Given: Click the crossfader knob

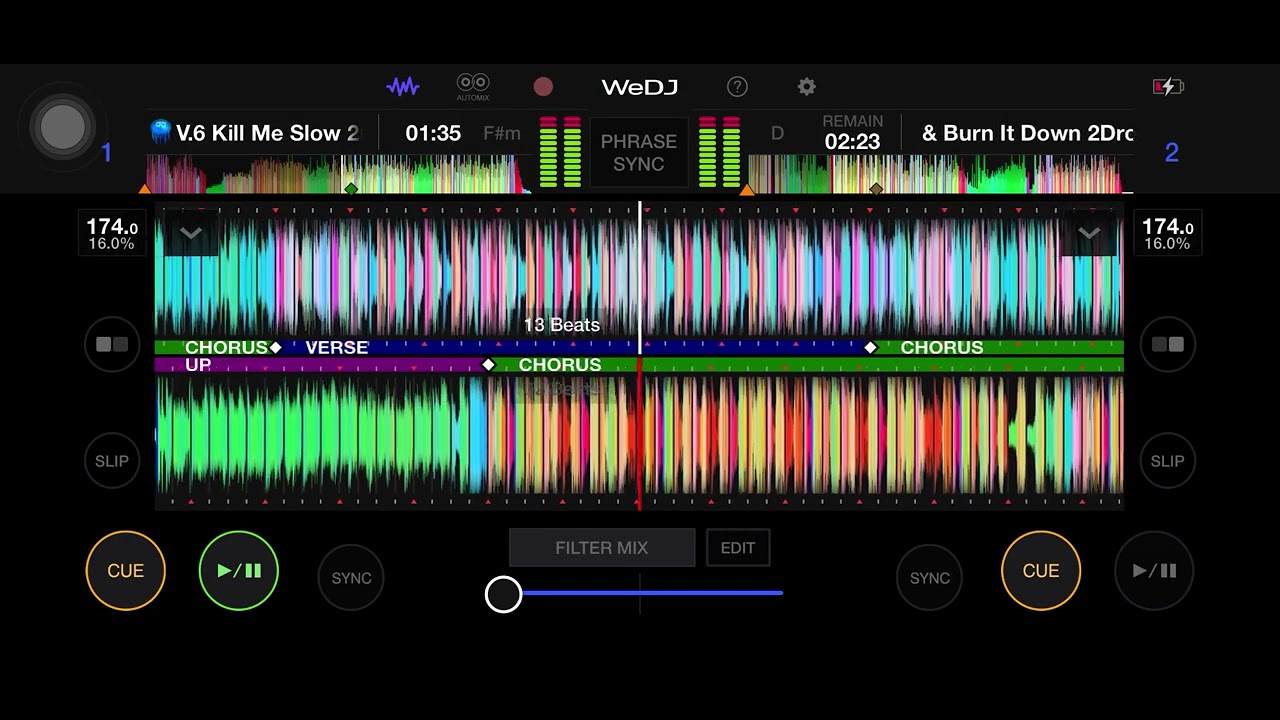Looking at the screenshot, I should pos(504,594).
